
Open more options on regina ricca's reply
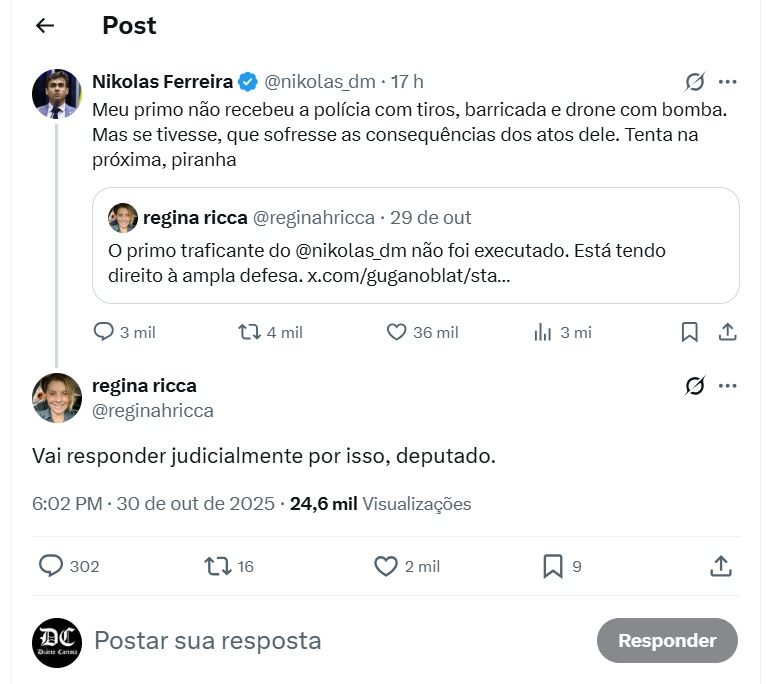click(727, 385)
